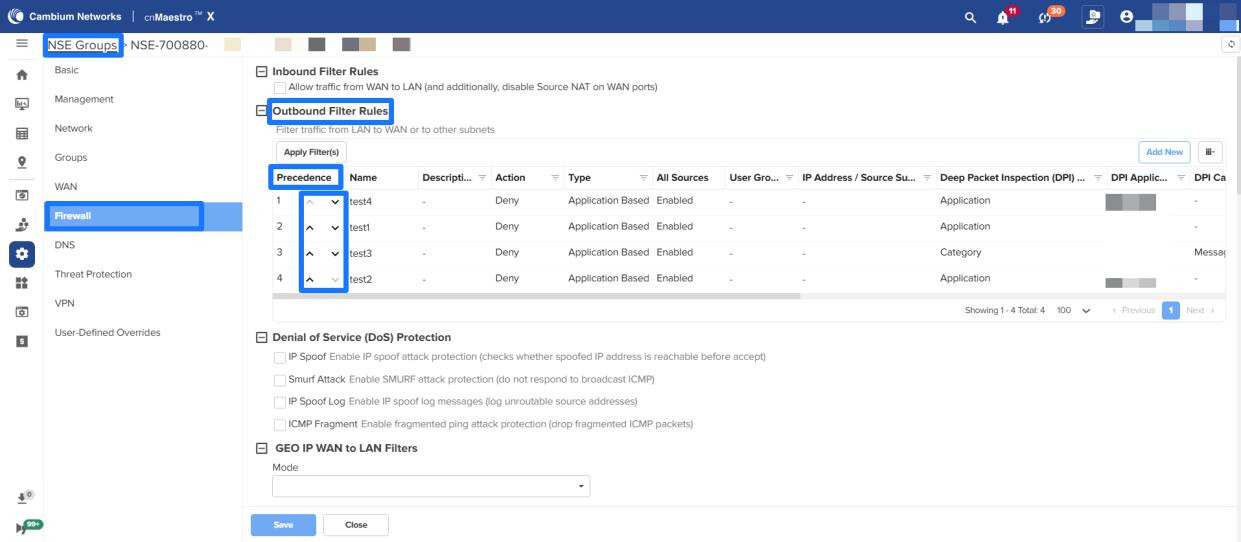1241x542 pixels.
Task: Click the sync status icon with 30 badge
Action: (1050, 17)
